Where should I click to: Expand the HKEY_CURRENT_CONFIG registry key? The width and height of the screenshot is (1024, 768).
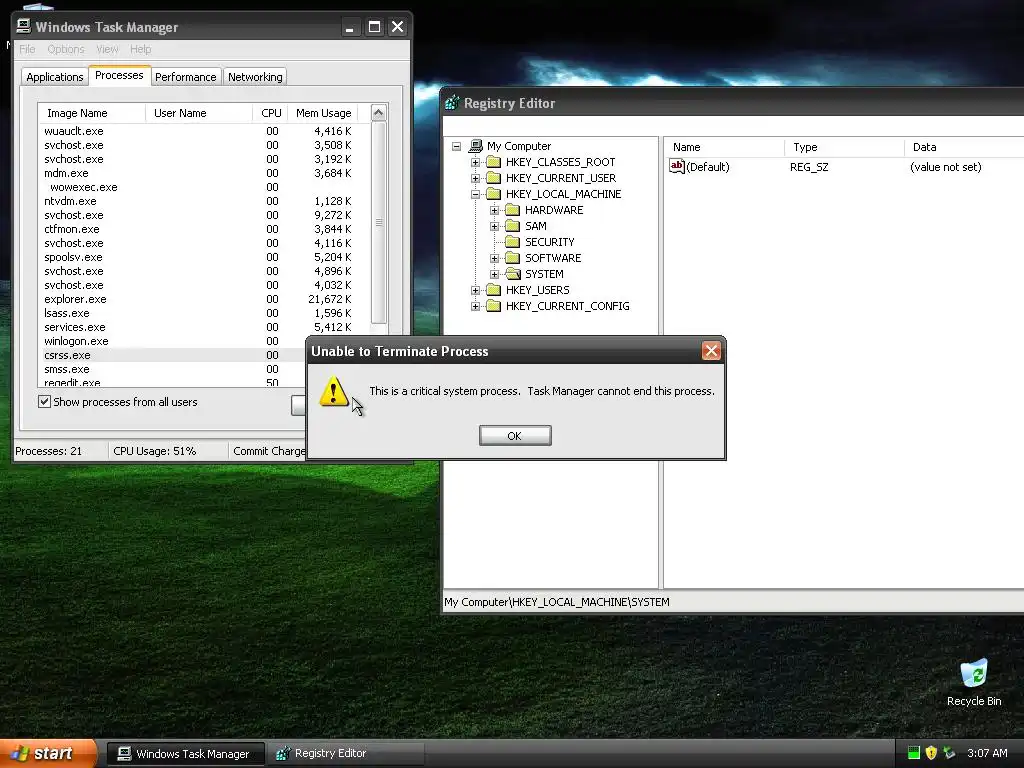(x=475, y=306)
